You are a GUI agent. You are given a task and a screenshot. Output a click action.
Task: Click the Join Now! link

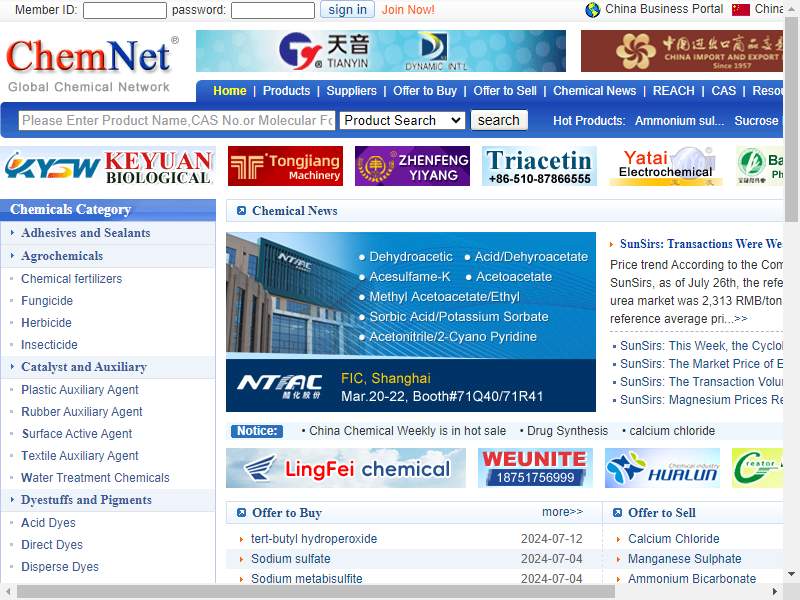point(408,10)
